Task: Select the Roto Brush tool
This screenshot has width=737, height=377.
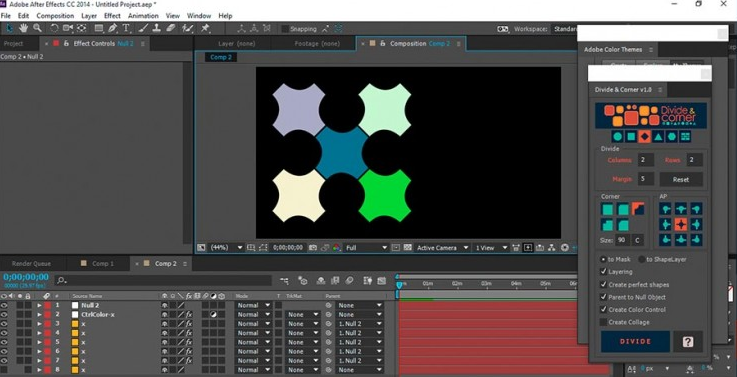Action: 188,28
